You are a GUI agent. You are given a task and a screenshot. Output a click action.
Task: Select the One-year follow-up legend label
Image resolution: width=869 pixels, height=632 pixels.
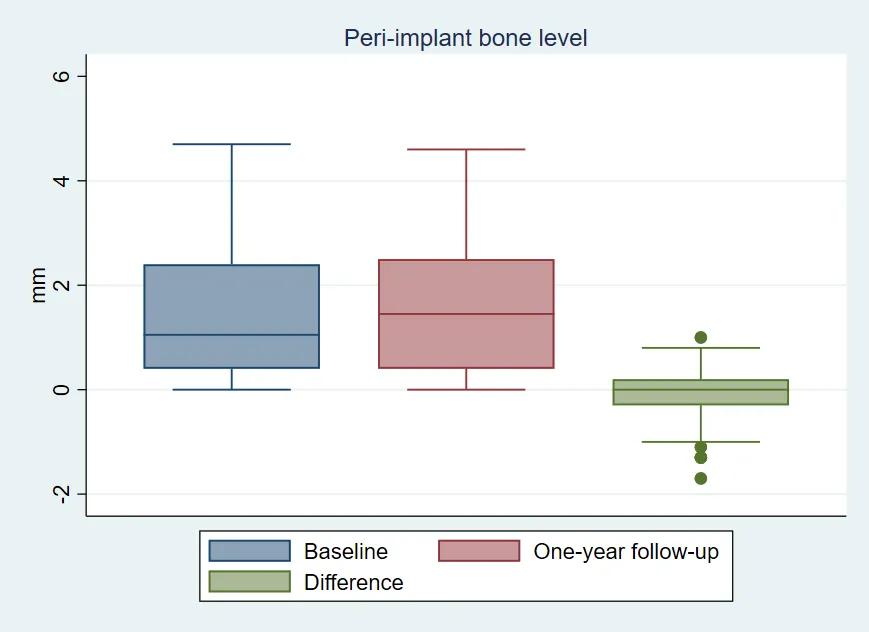tap(626, 552)
